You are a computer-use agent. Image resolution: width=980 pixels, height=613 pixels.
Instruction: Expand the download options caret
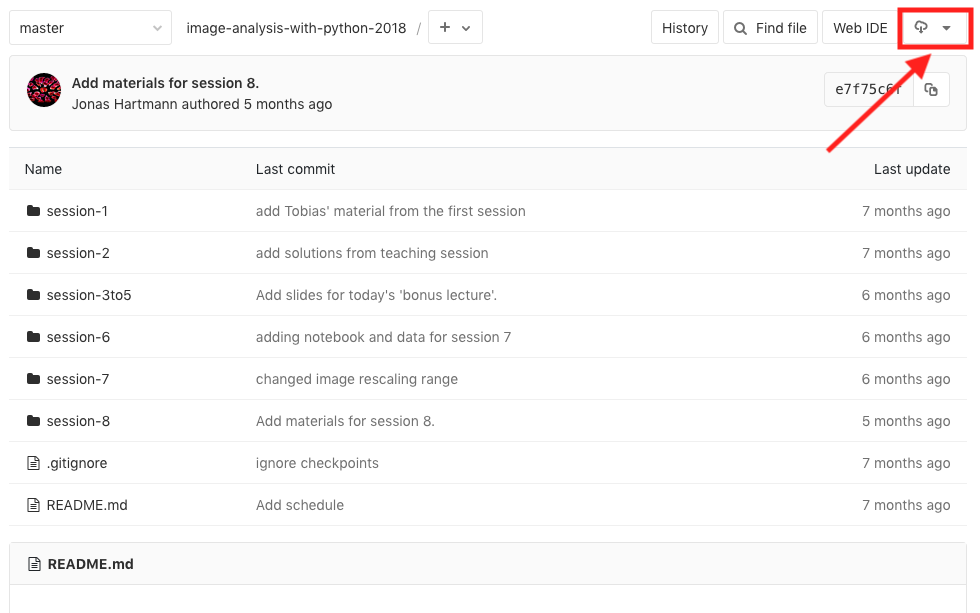pyautogui.click(x=947, y=28)
